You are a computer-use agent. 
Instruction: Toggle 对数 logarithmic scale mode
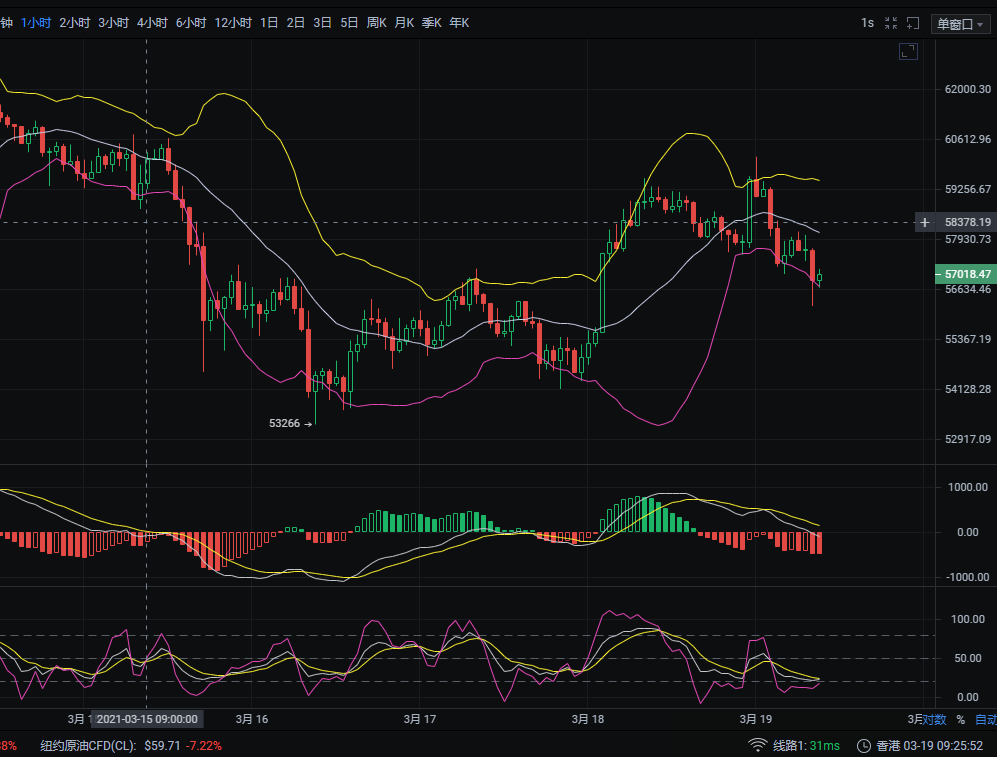pyautogui.click(x=935, y=719)
